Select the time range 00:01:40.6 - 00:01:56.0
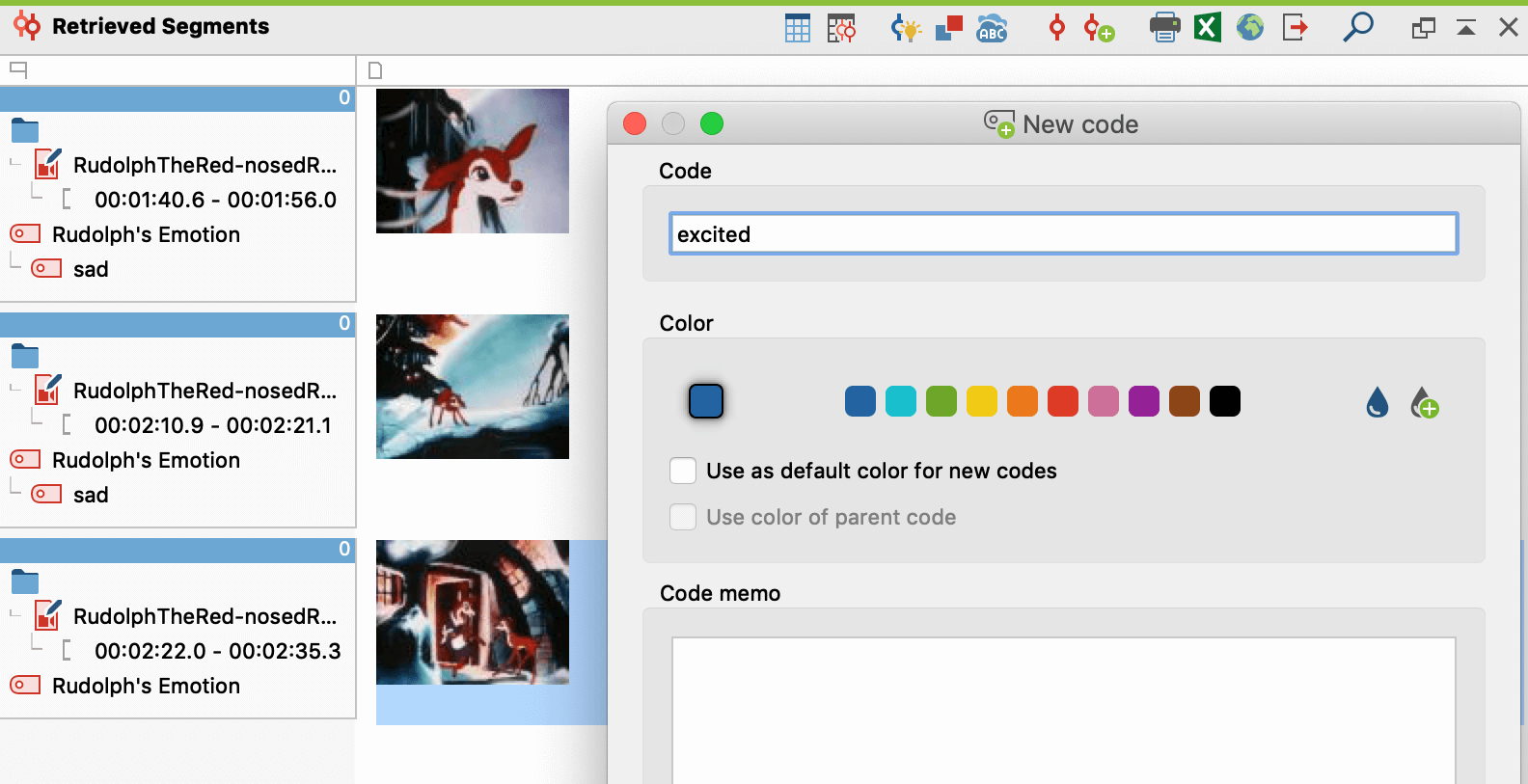This screenshot has width=1528, height=784. [x=215, y=200]
